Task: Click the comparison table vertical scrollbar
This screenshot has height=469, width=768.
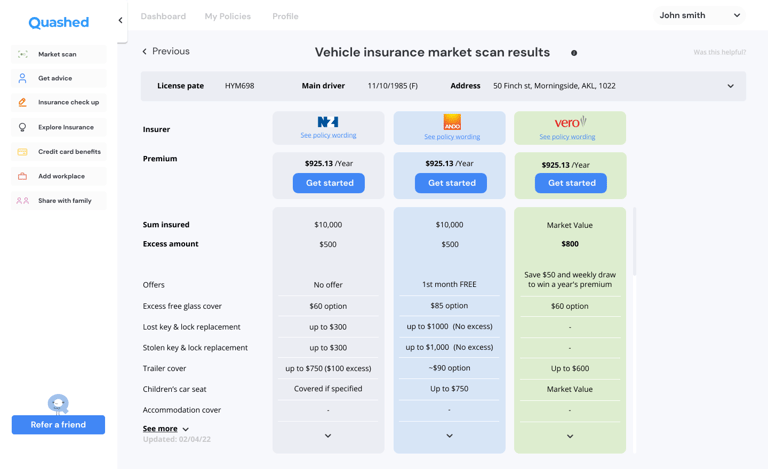Action: [635, 242]
